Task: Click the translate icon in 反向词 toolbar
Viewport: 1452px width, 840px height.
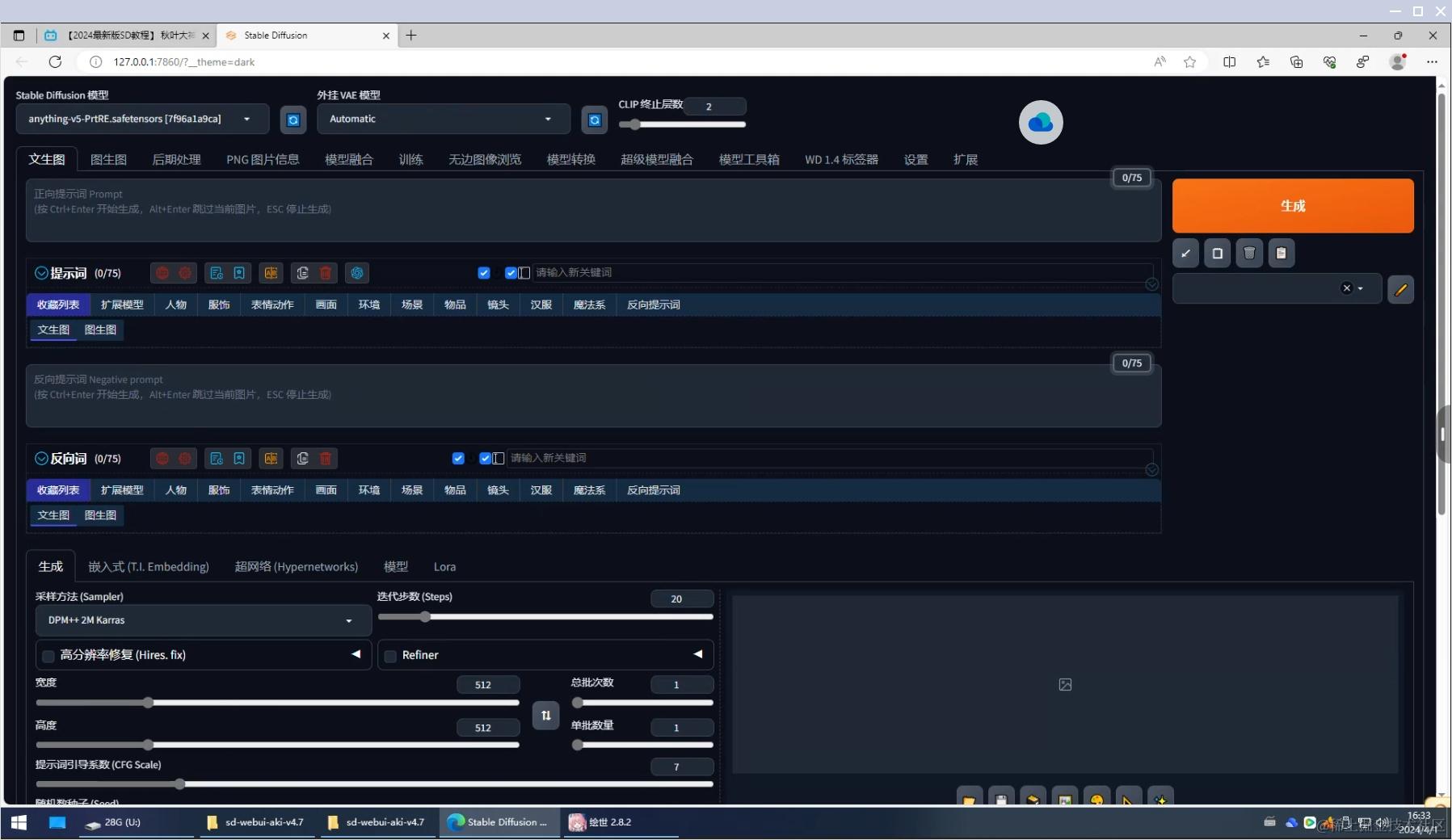Action: (271, 459)
